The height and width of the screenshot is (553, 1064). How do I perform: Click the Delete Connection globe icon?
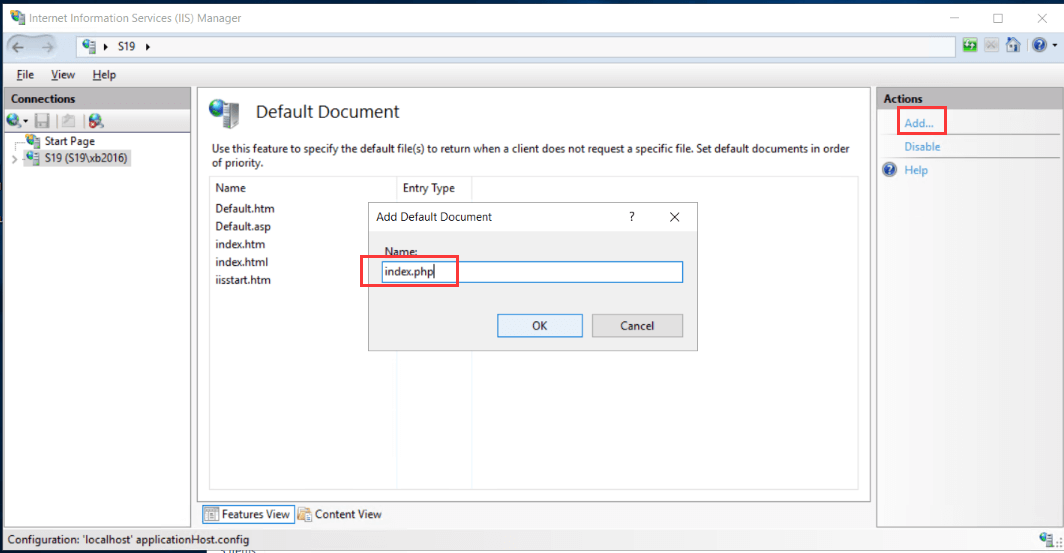[x=95, y=120]
